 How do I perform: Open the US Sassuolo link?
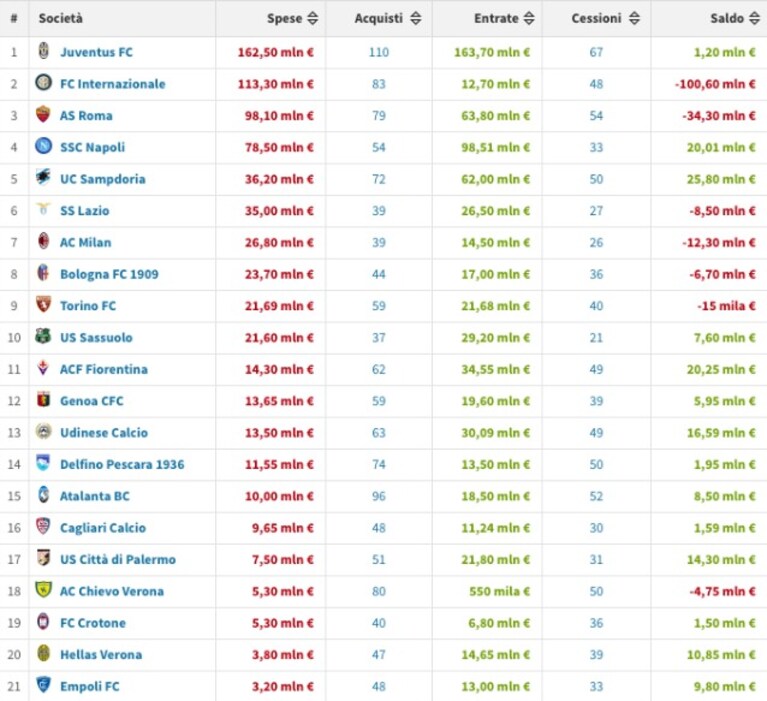96,338
